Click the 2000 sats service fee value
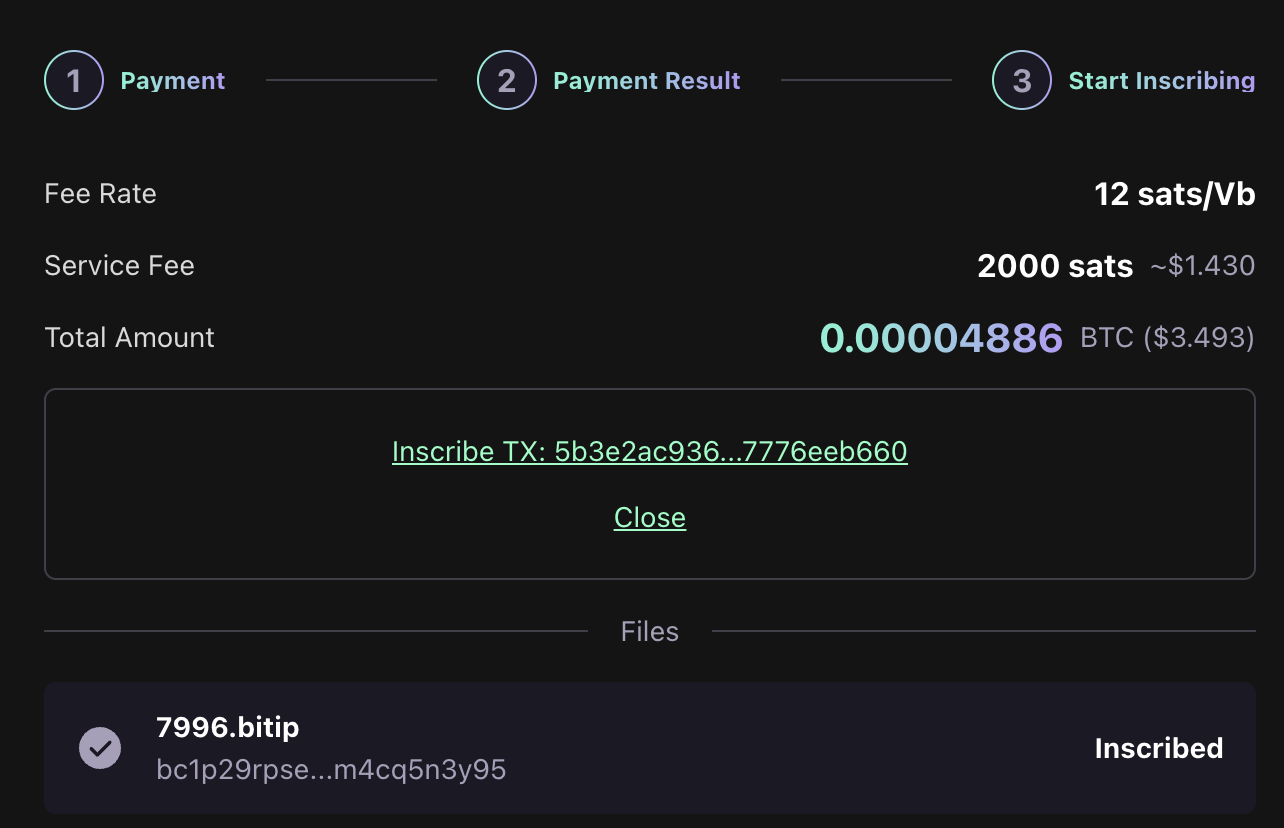This screenshot has height=828, width=1284. [x=1055, y=266]
